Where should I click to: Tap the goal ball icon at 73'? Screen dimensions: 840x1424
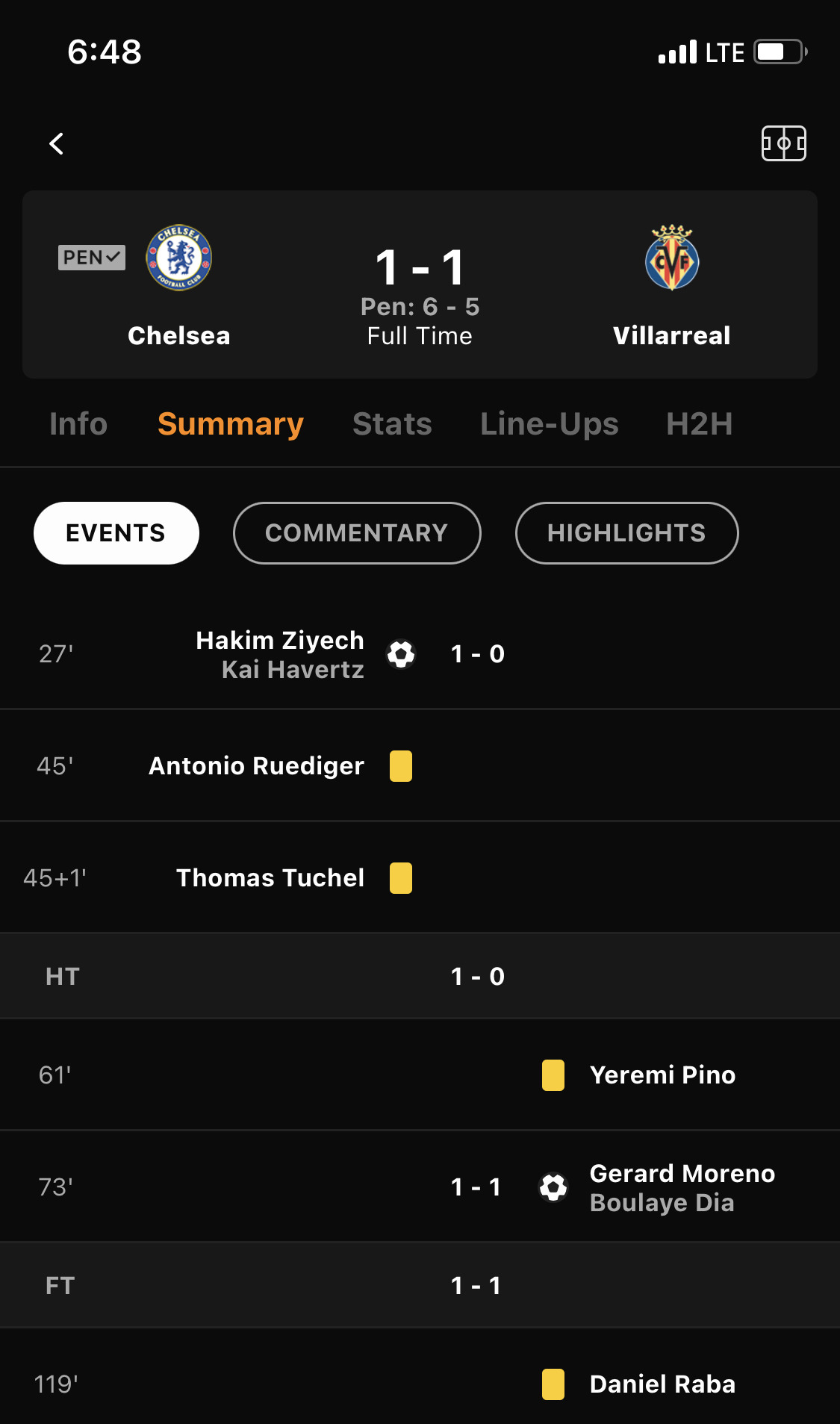coord(553,1187)
